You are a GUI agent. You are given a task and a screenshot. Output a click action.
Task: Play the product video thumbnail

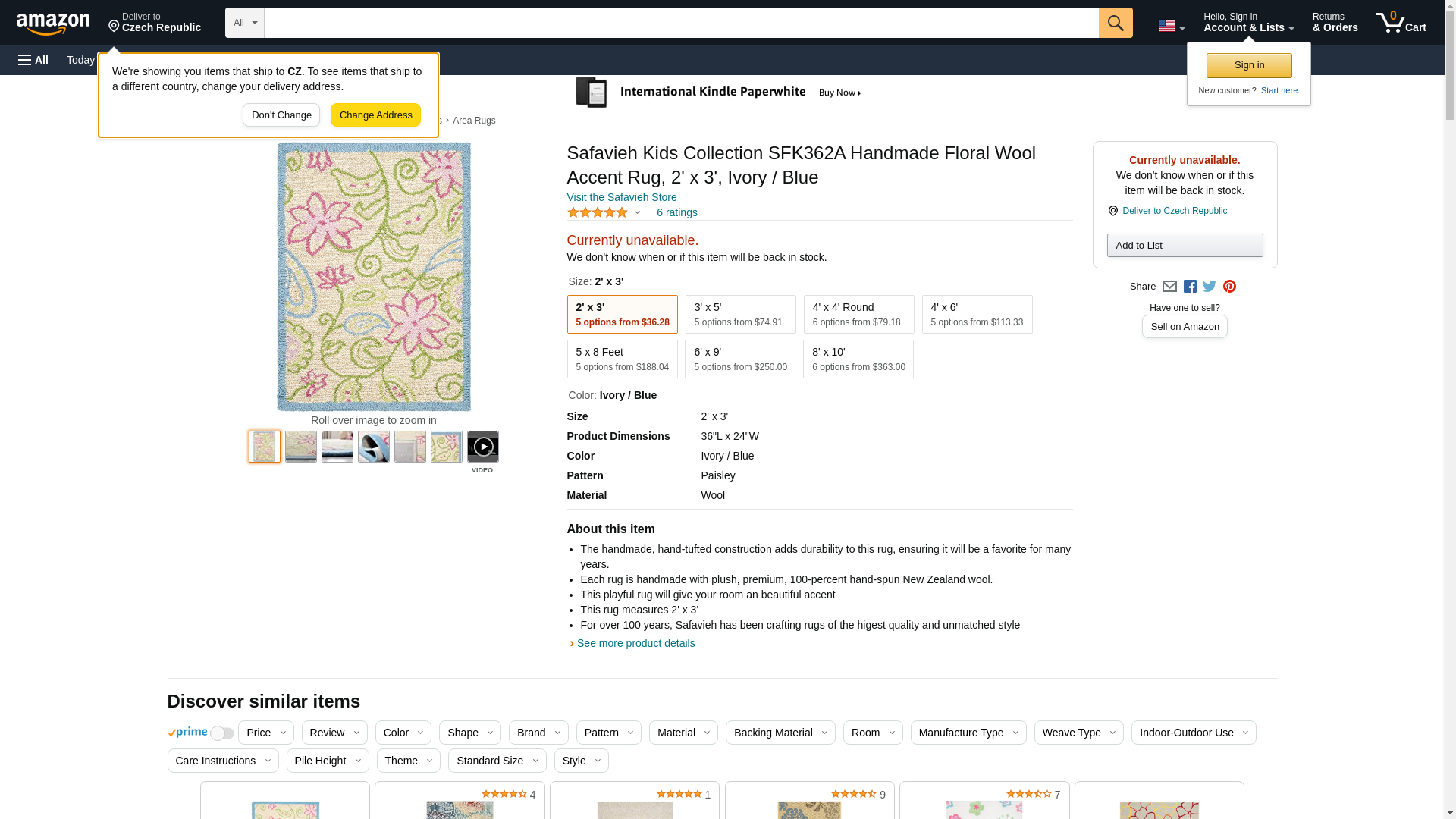(x=482, y=447)
